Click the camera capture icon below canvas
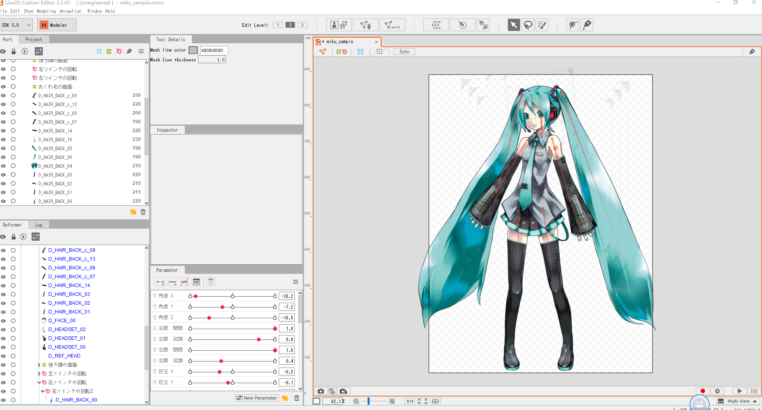 point(321,391)
